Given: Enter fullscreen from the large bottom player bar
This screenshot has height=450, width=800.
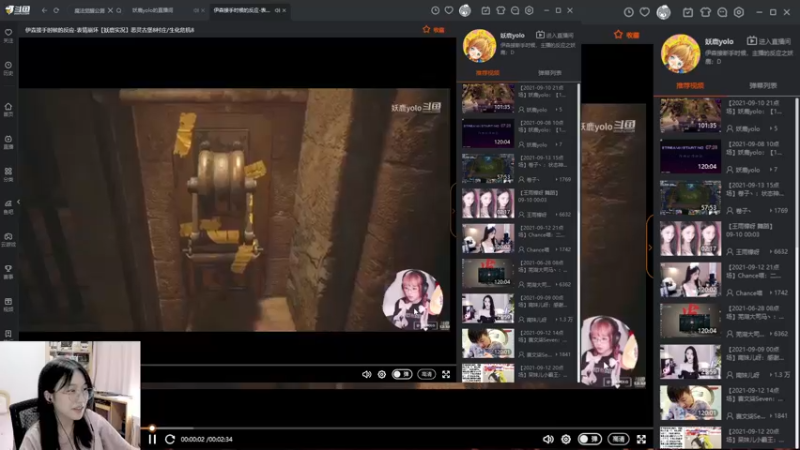Looking at the screenshot, I should (x=641, y=439).
